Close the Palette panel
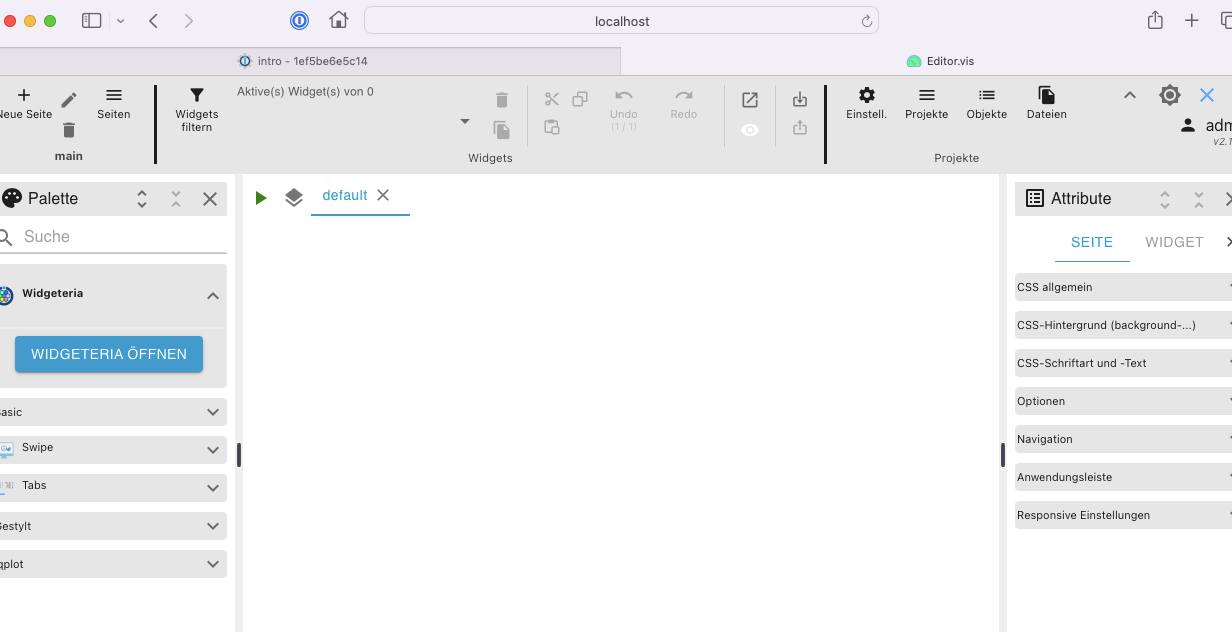The image size is (1232, 632). (210, 199)
